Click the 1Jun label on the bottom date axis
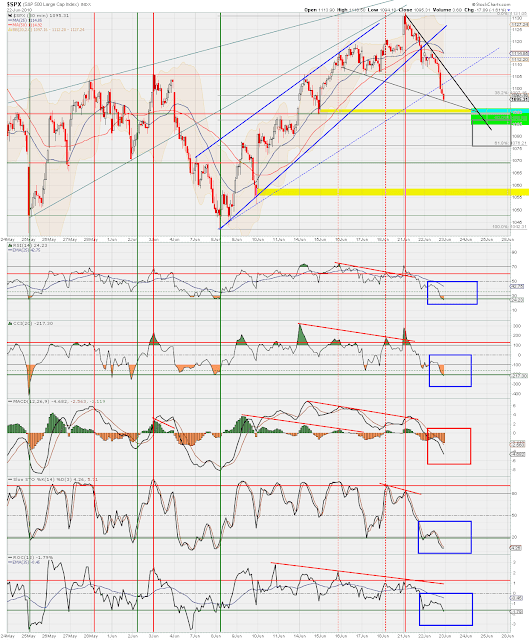Screen dimensions: 529x640 click(x=112, y=636)
